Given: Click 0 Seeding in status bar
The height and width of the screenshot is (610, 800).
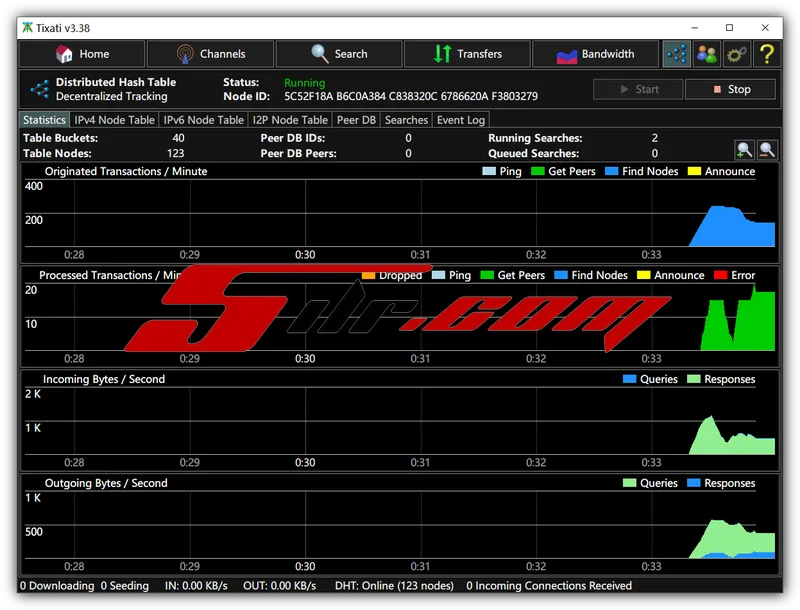Looking at the screenshot, I should click(124, 586).
